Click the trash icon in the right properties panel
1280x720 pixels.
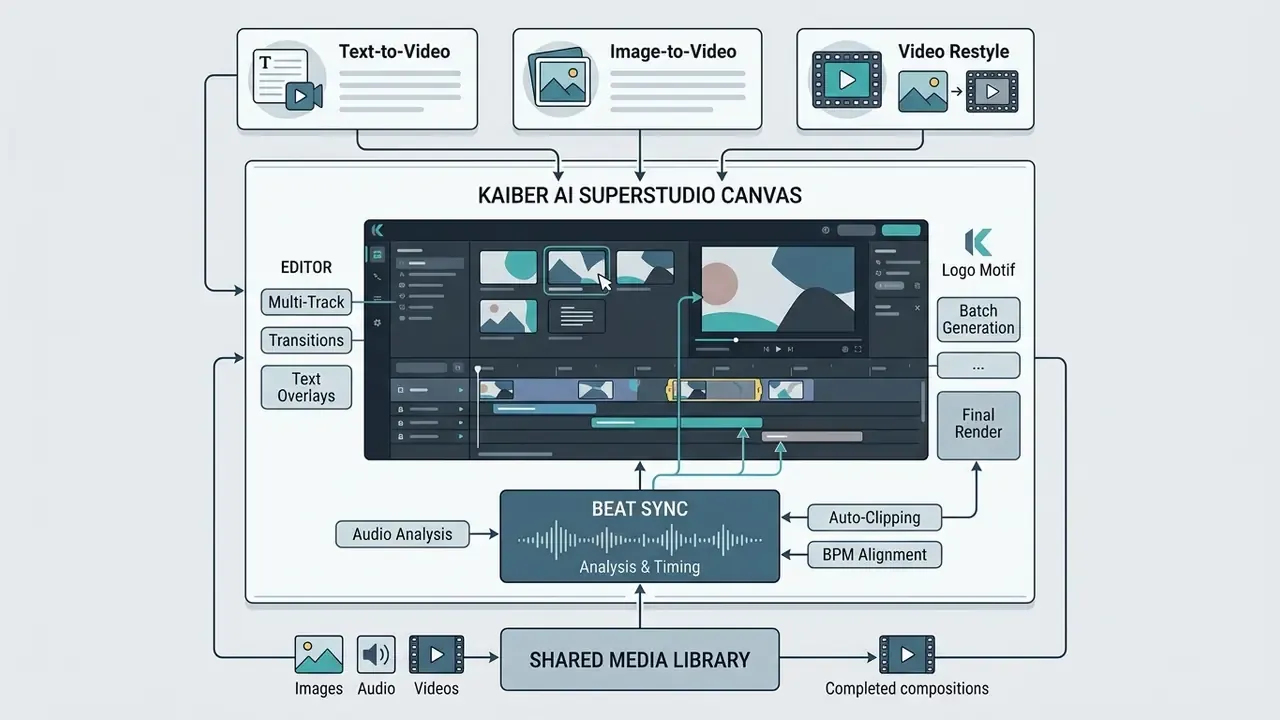click(916, 286)
